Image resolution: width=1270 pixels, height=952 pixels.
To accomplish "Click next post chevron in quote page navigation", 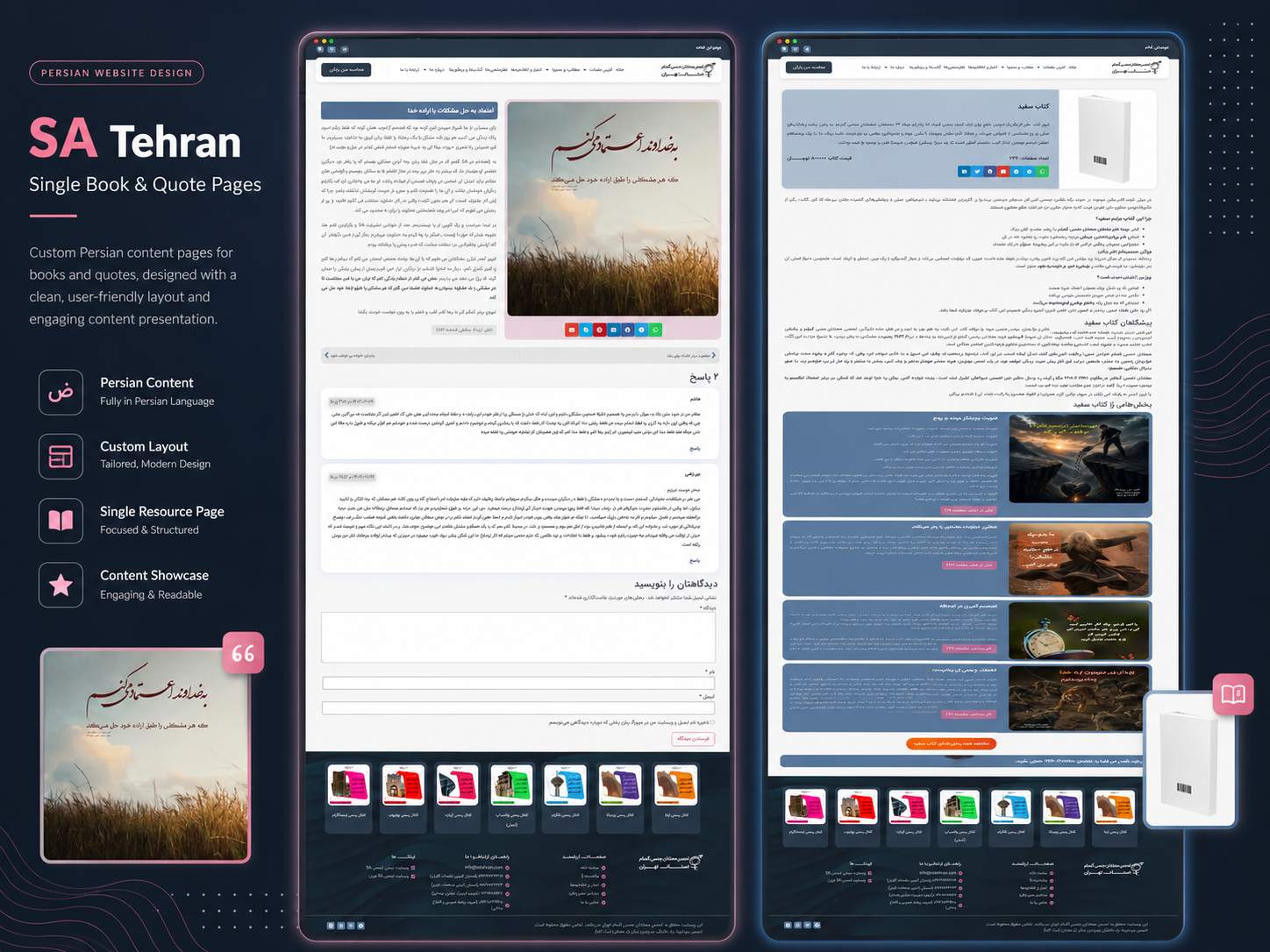I will point(713,355).
